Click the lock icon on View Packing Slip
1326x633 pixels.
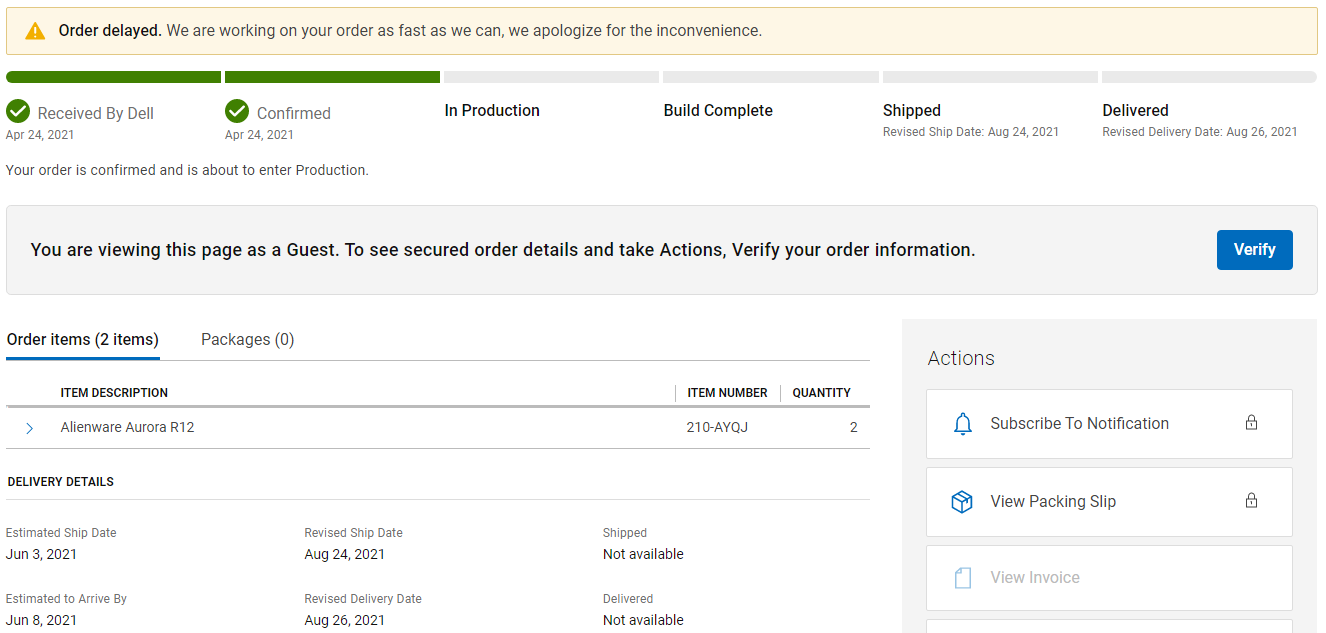tap(1251, 501)
